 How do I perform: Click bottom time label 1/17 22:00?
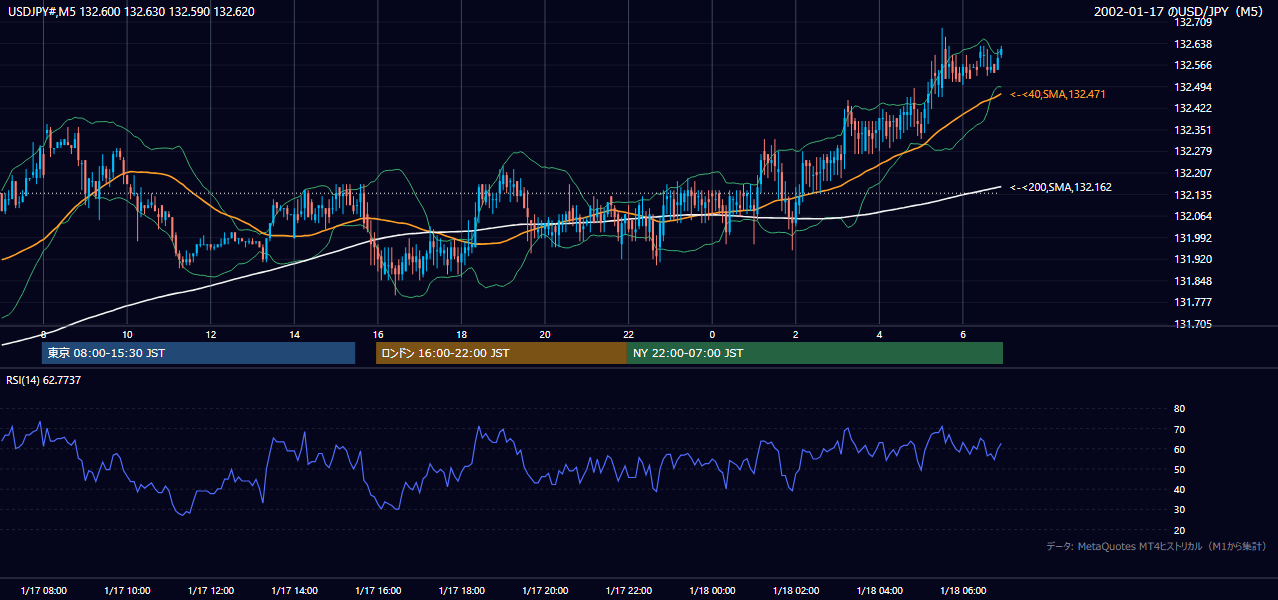(x=628, y=591)
